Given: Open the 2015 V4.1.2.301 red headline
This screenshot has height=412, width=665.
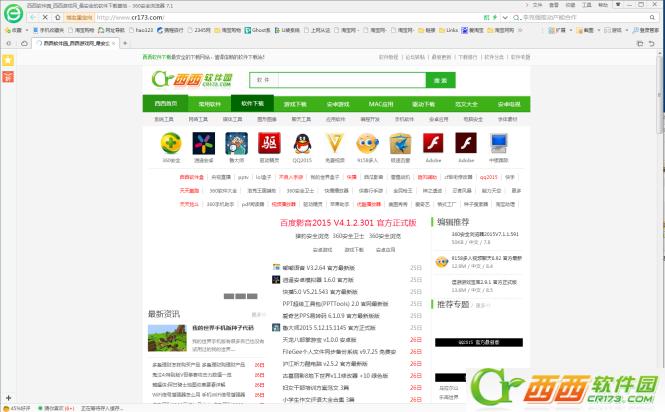Looking at the screenshot, I should pos(348,223).
